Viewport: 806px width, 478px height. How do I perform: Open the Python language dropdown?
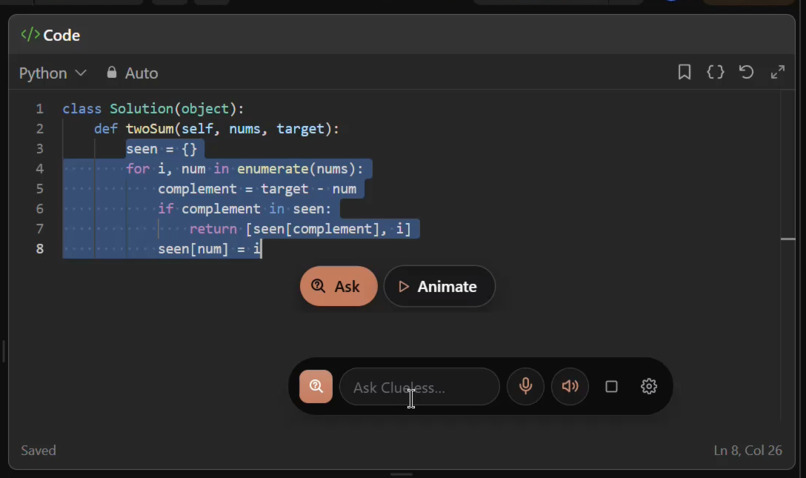[x=52, y=73]
